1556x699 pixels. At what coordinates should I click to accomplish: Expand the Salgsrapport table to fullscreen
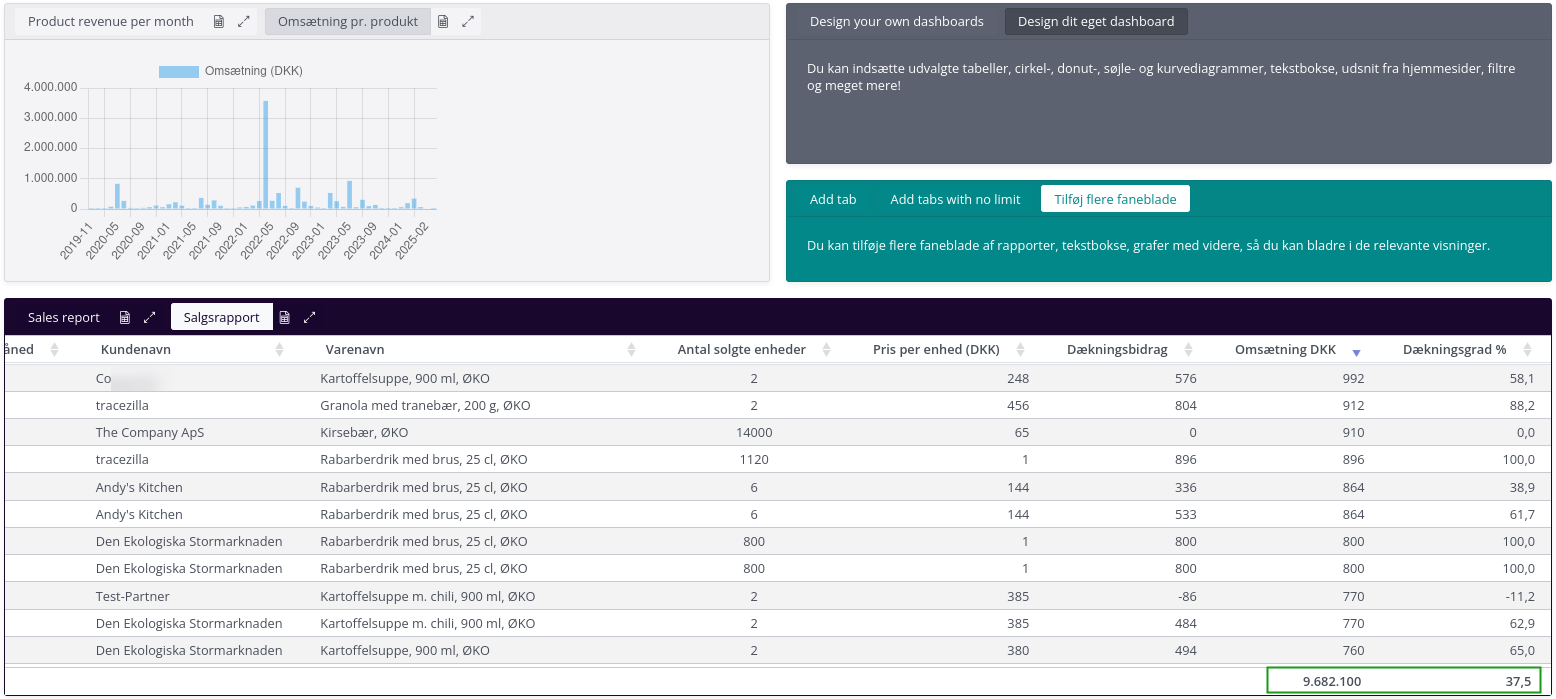coord(309,317)
